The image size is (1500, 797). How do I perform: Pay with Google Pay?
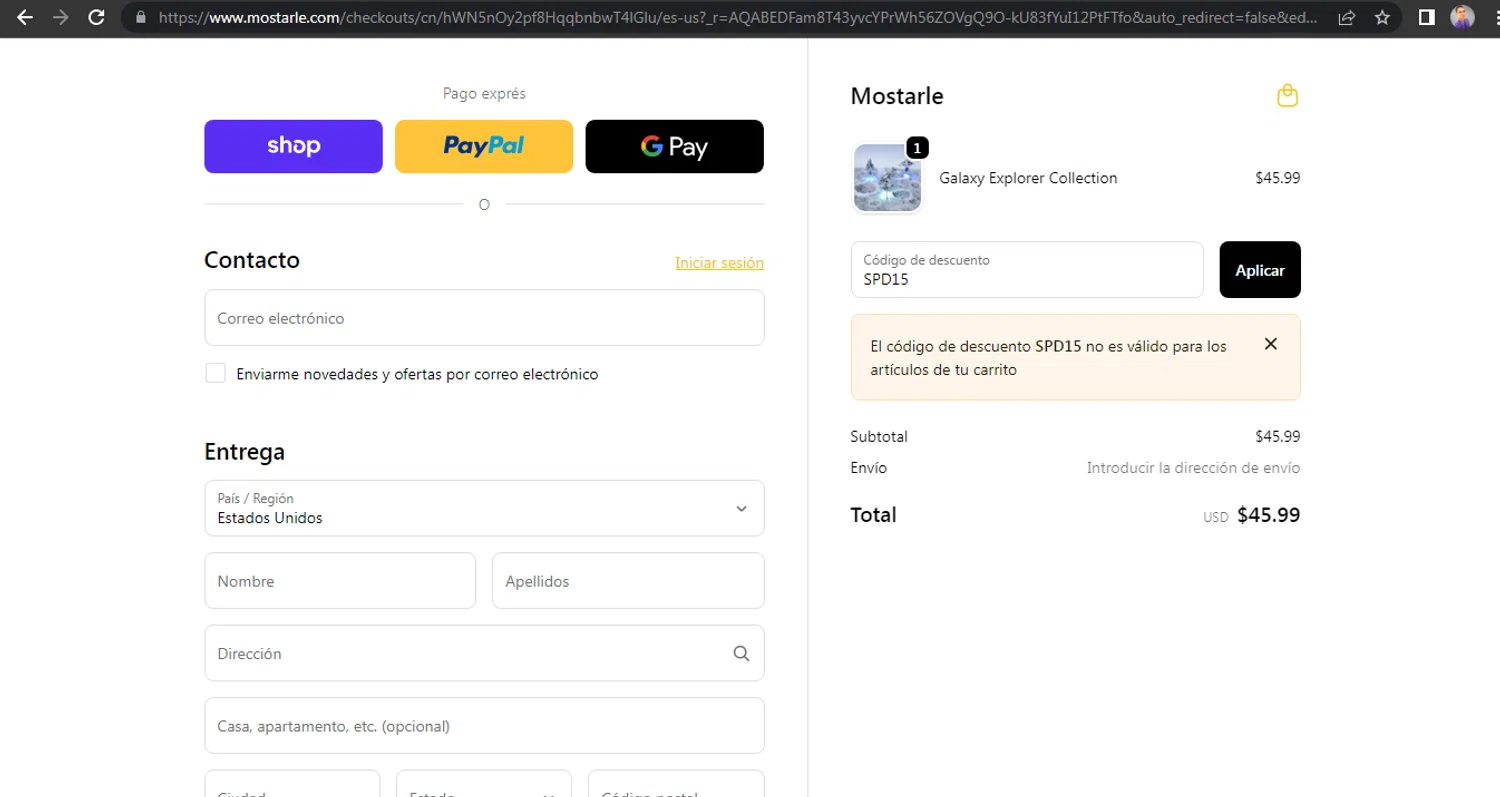tap(674, 146)
